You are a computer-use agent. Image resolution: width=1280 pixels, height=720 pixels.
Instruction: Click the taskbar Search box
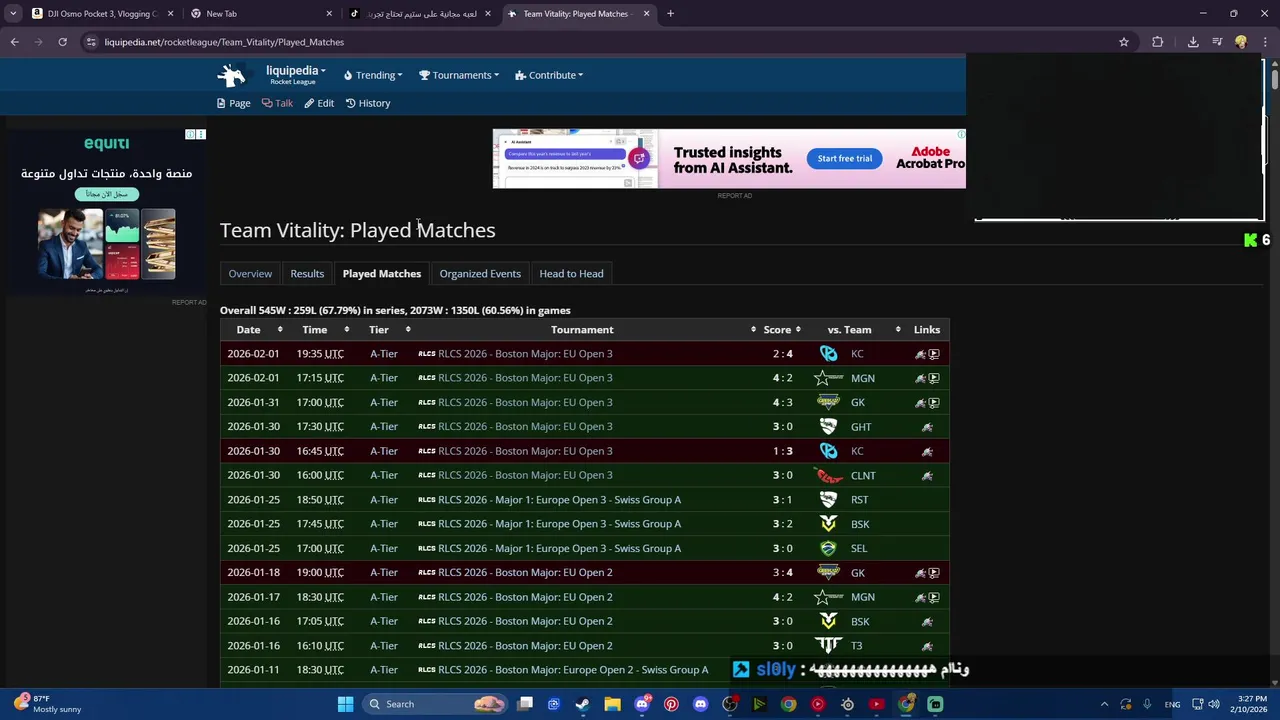435,704
